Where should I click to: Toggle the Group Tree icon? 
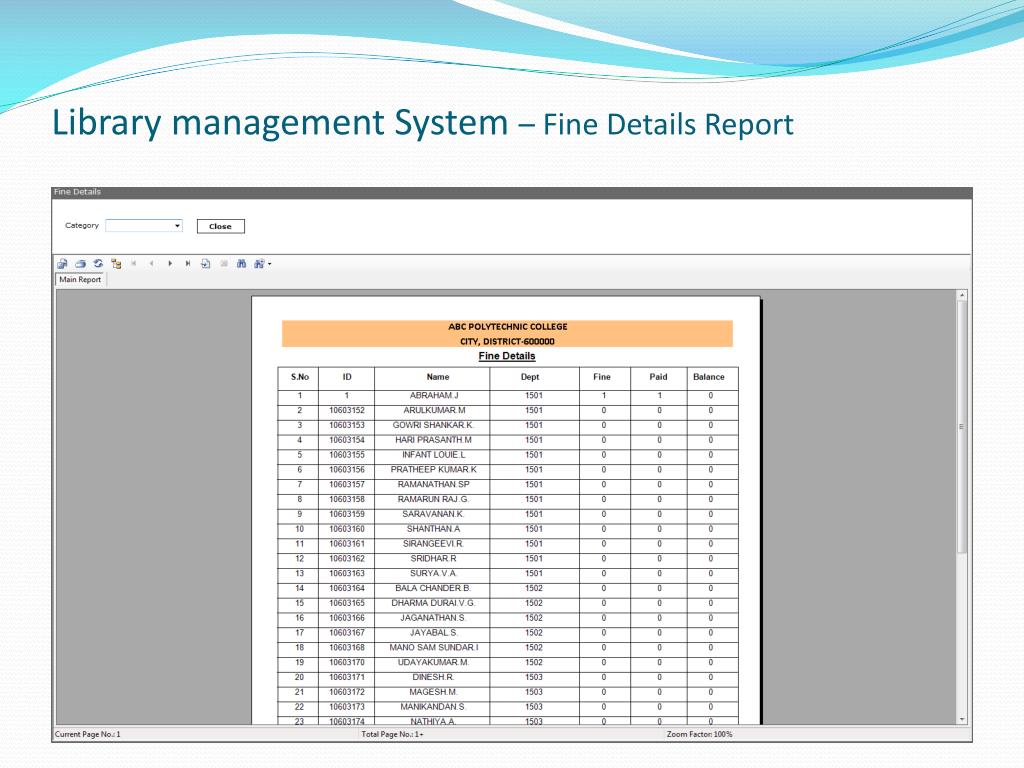[116, 264]
